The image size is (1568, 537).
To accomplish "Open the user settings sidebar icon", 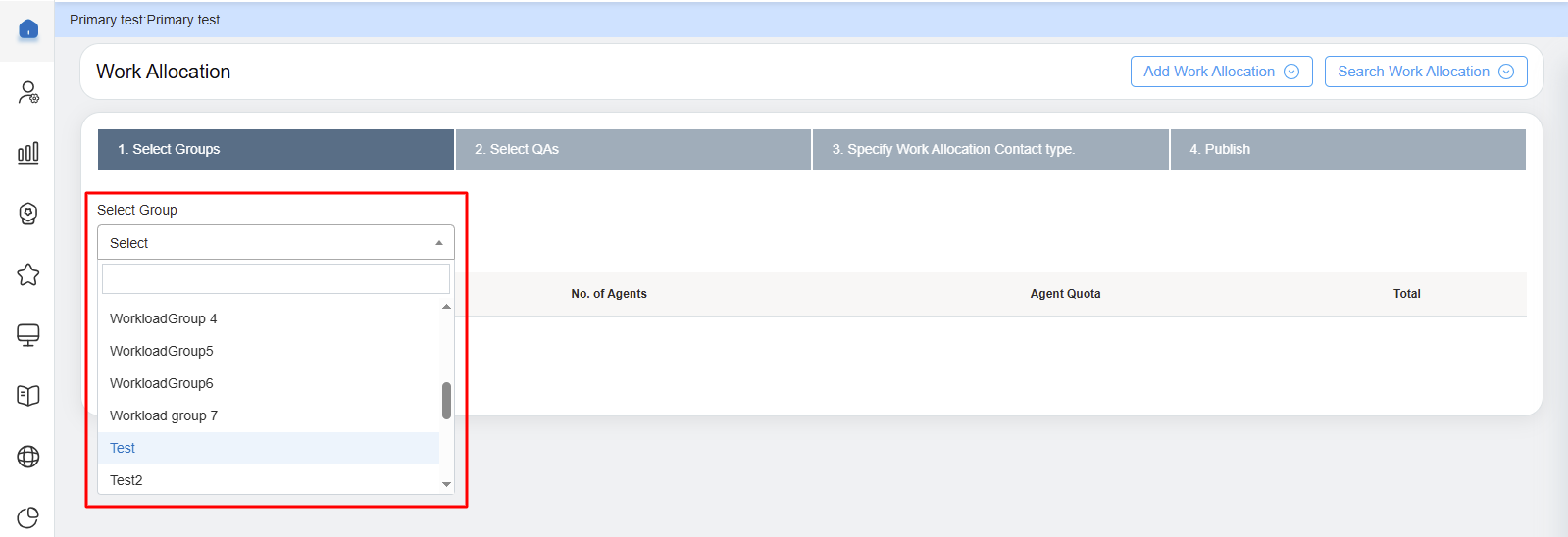I will (x=28, y=92).
